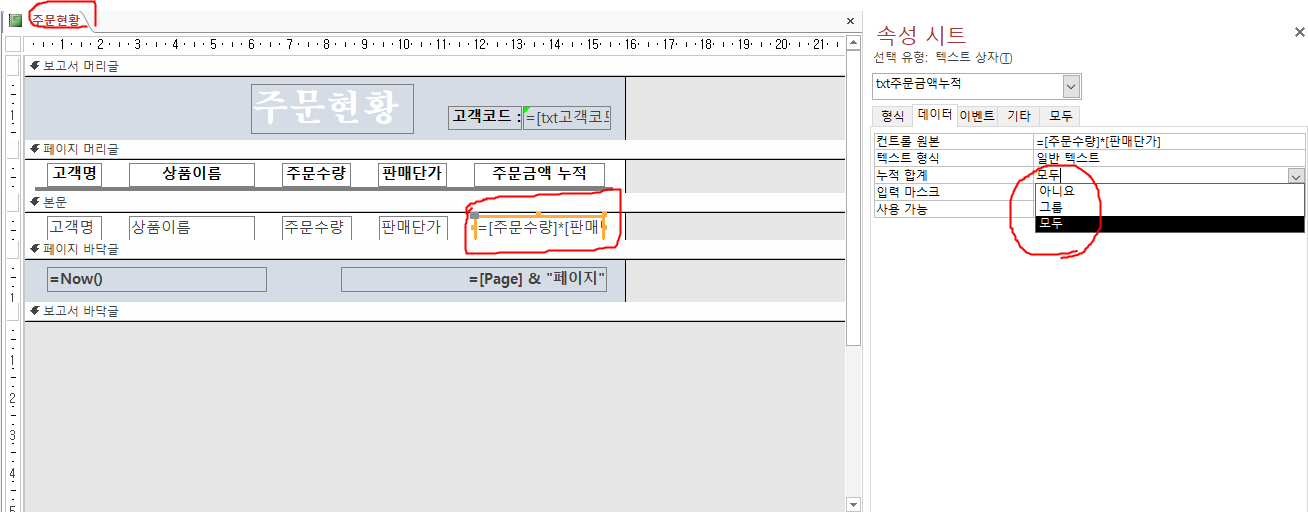Click the vertical scrollbar up arrow in the design view
The width and height of the screenshot is (1308, 512).
click(852, 43)
